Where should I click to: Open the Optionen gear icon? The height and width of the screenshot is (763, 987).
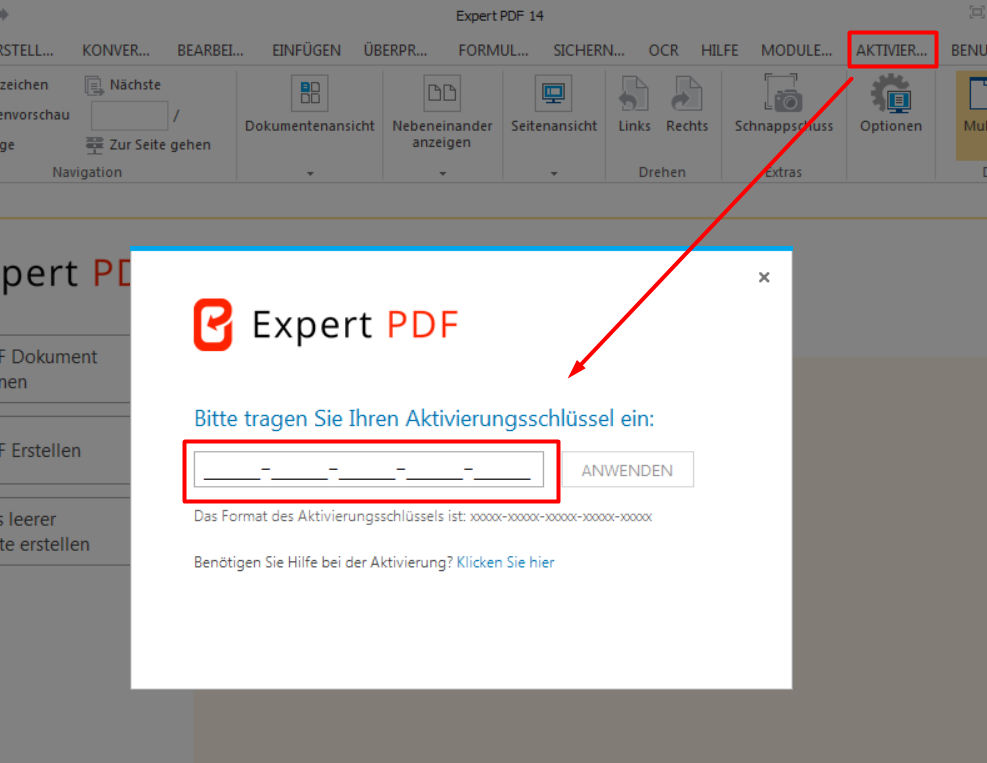[891, 93]
